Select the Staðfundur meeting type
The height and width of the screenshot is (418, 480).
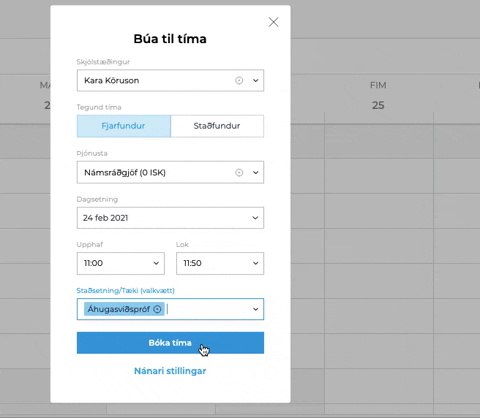(217, 126)
